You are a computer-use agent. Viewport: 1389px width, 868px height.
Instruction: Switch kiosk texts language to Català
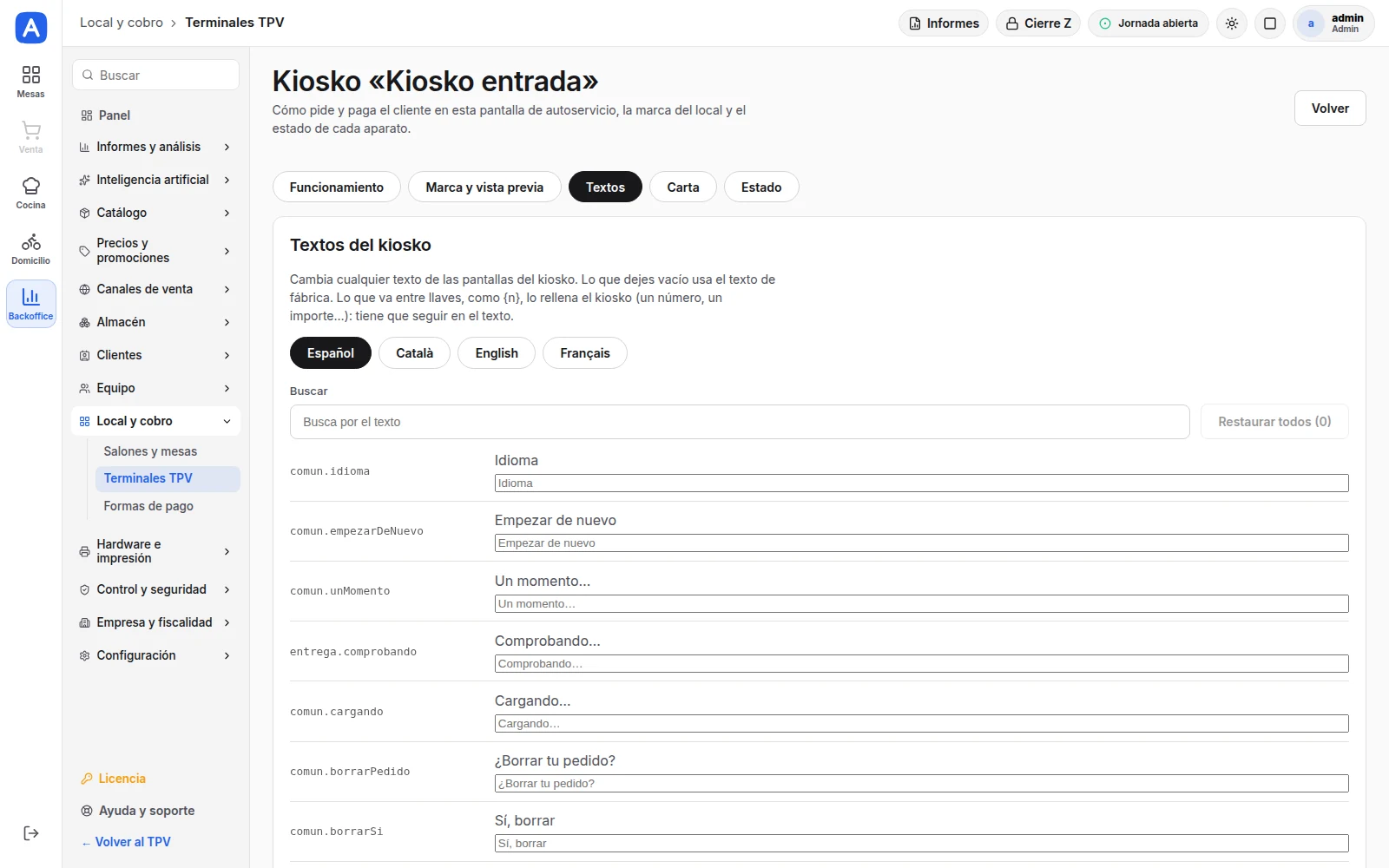(x=414, y=353)
